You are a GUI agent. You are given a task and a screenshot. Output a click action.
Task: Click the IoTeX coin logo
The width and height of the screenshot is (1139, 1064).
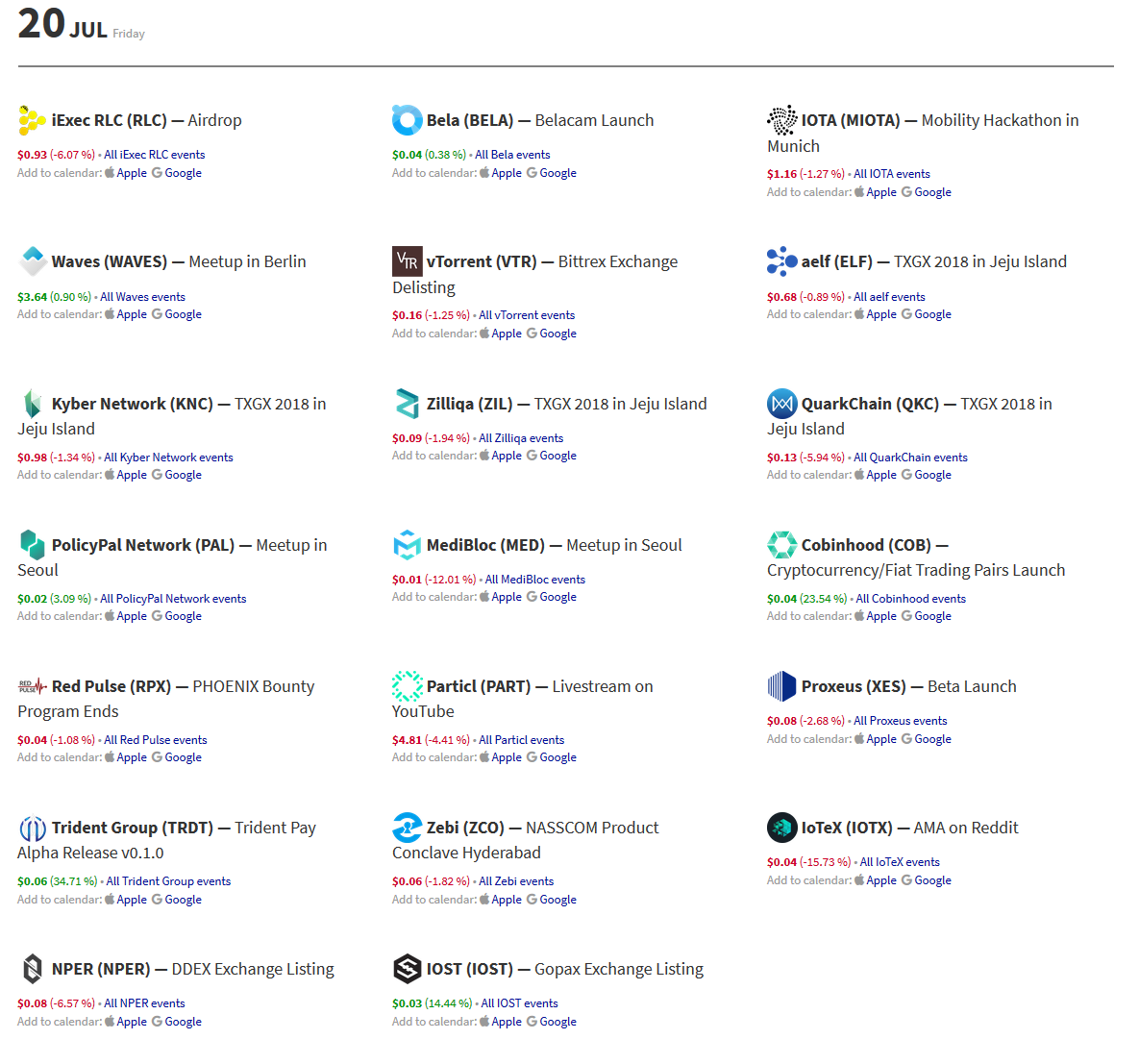(x=781, y=828)
